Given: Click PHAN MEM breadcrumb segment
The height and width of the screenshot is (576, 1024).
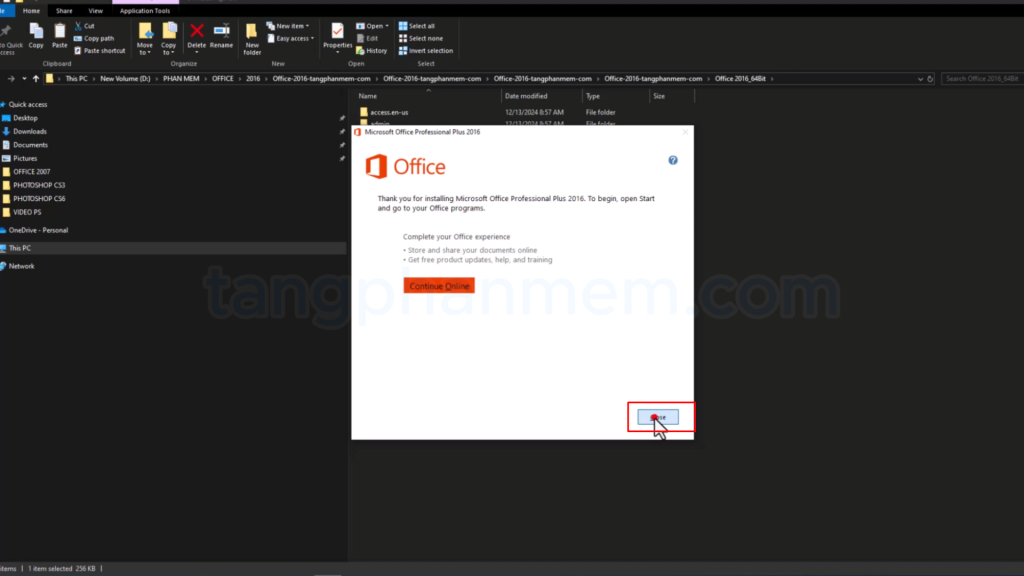Looking at the screenshot, I should click(x=181, y=78).
